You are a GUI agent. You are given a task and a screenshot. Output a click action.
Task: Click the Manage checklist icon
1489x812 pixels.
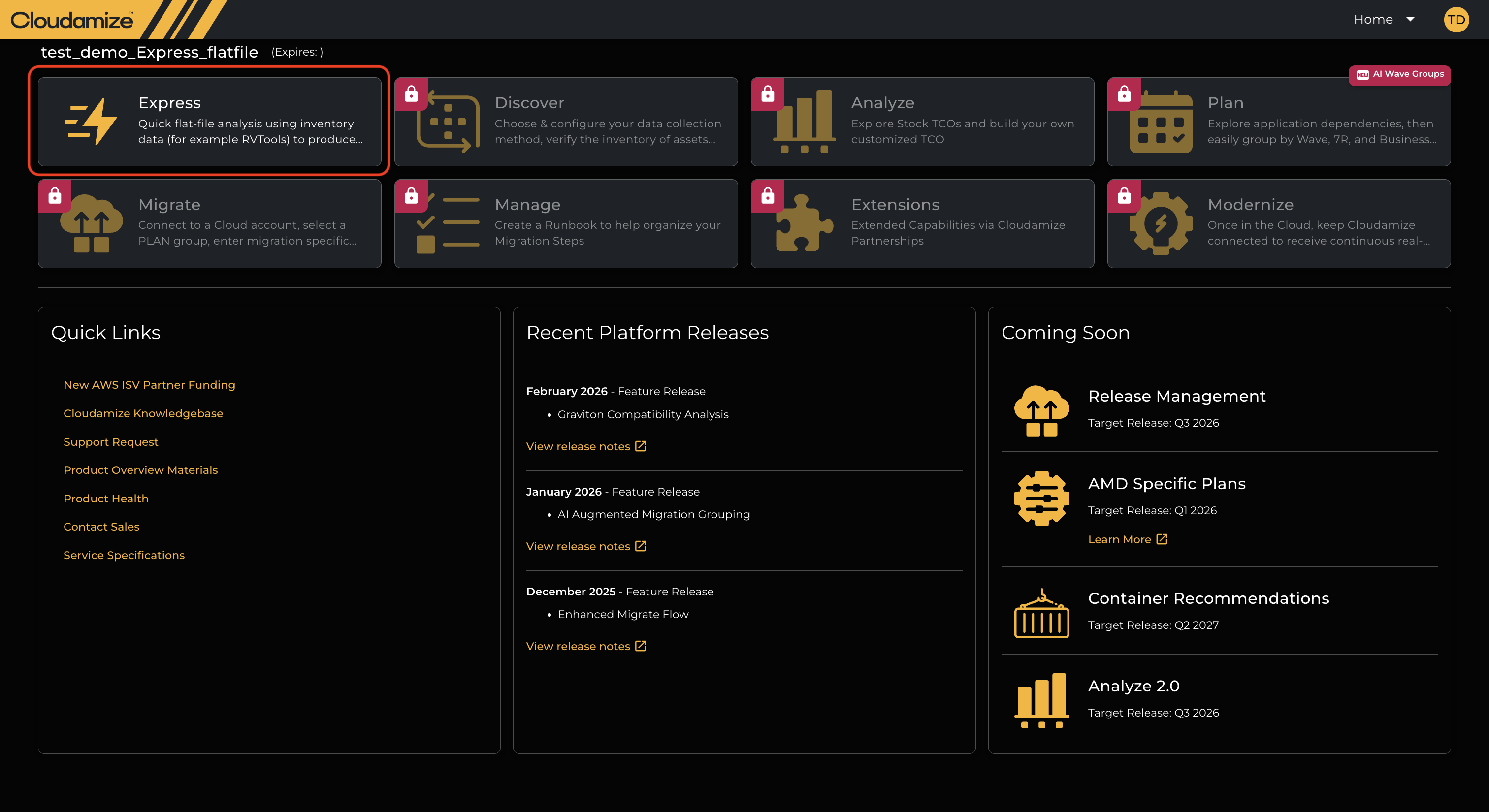[448, 223]
